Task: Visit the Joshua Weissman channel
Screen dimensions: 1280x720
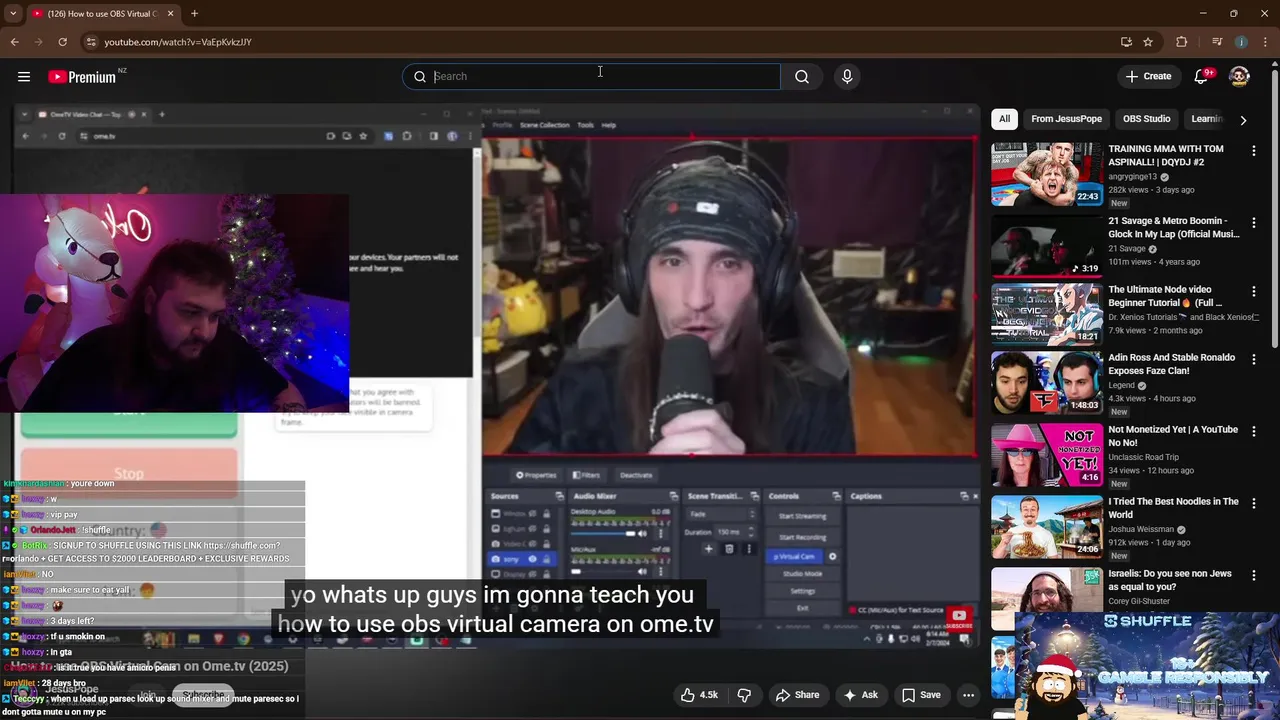Action: tap(1142, 530)
